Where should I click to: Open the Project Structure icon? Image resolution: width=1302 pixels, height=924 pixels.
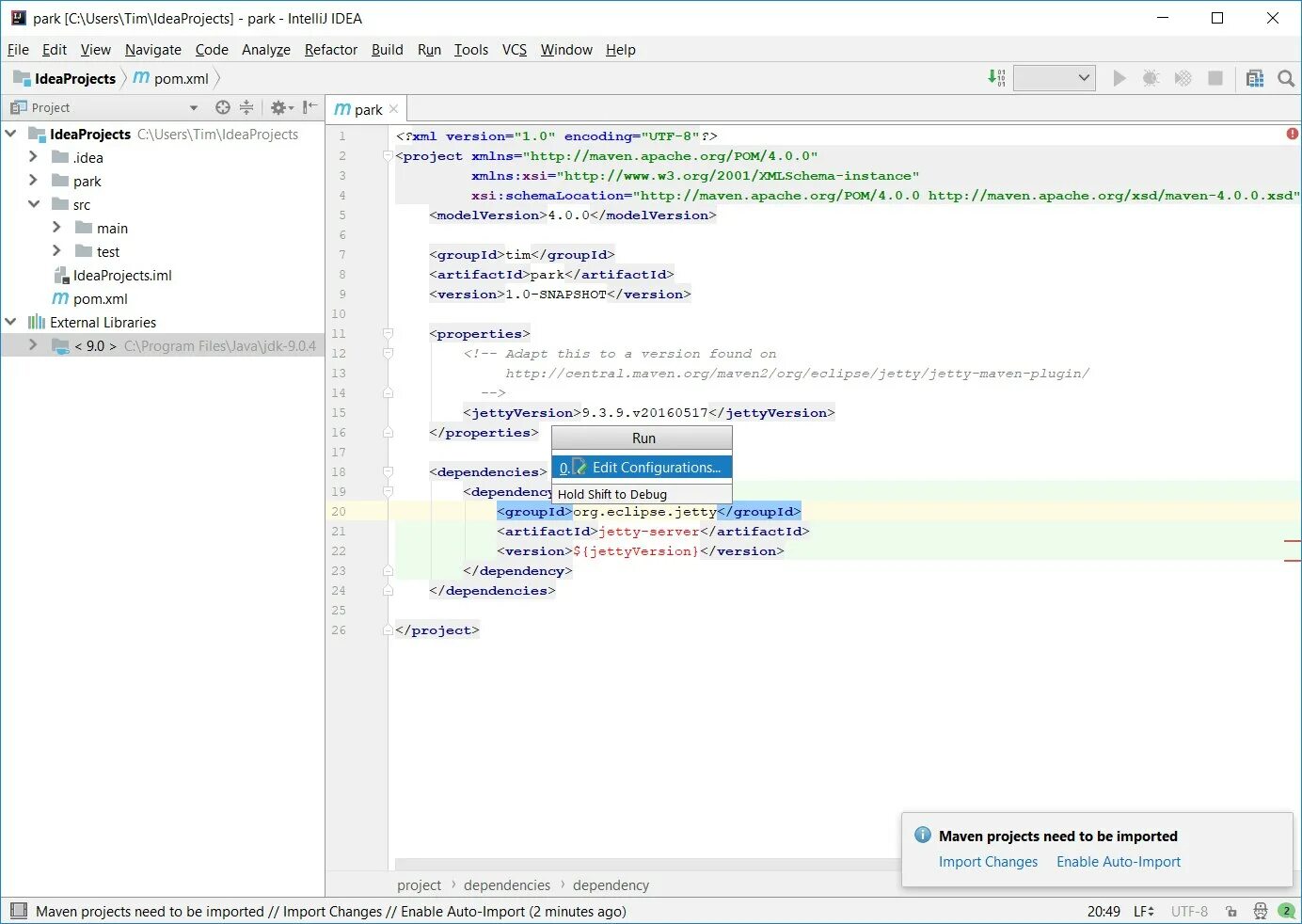pos(1255,78)
